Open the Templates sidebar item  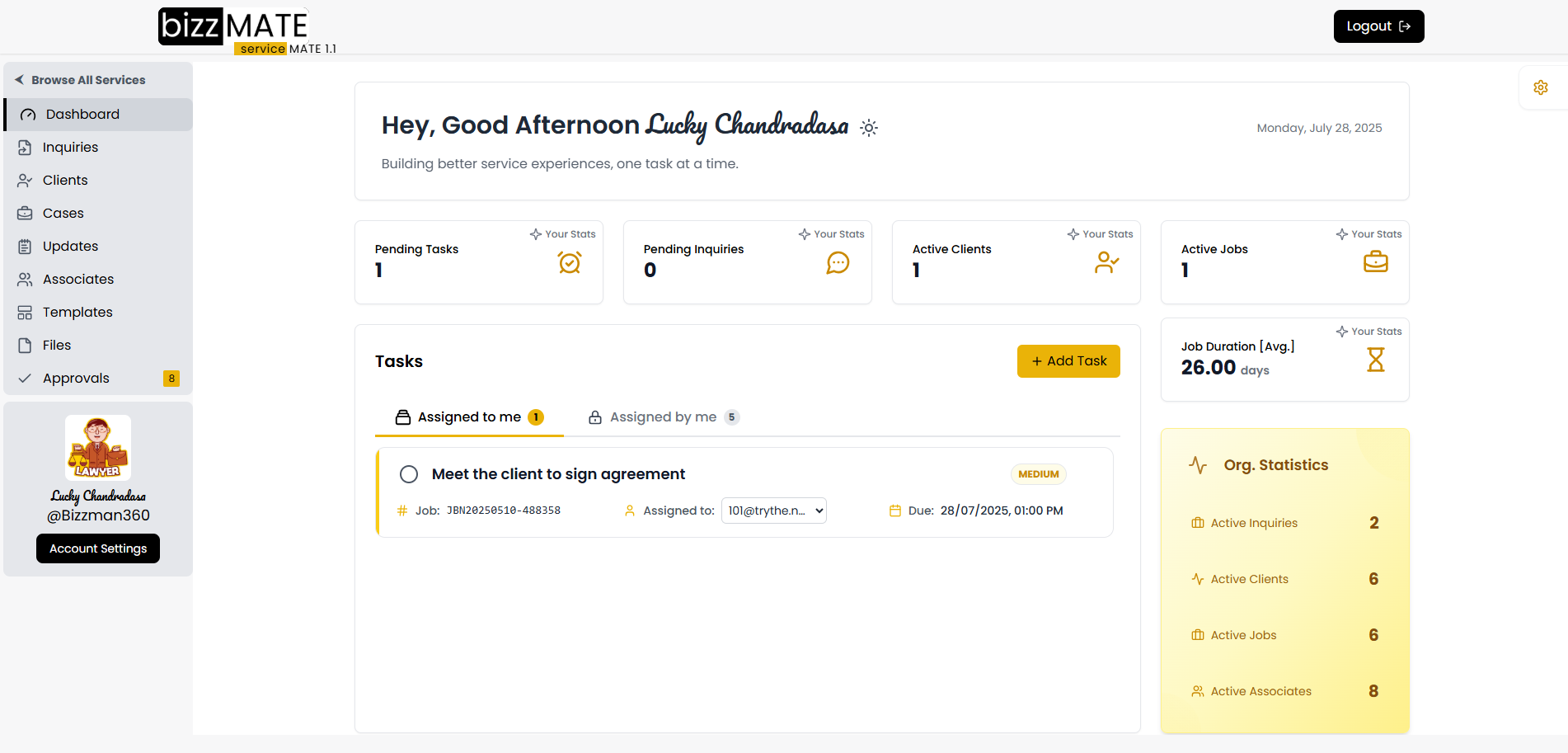coord(77,313)
